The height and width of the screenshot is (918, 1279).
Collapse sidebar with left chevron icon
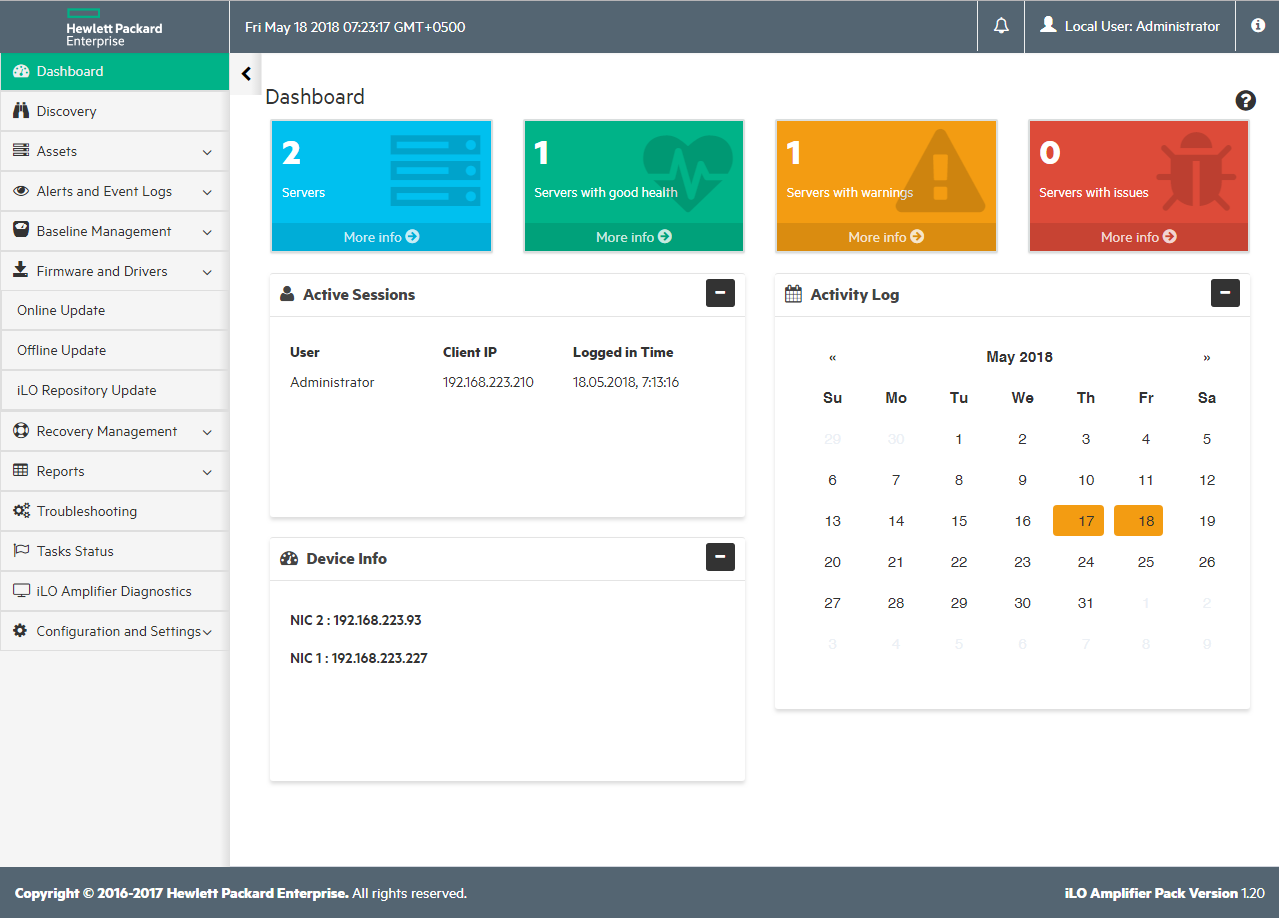click(246, 74)
